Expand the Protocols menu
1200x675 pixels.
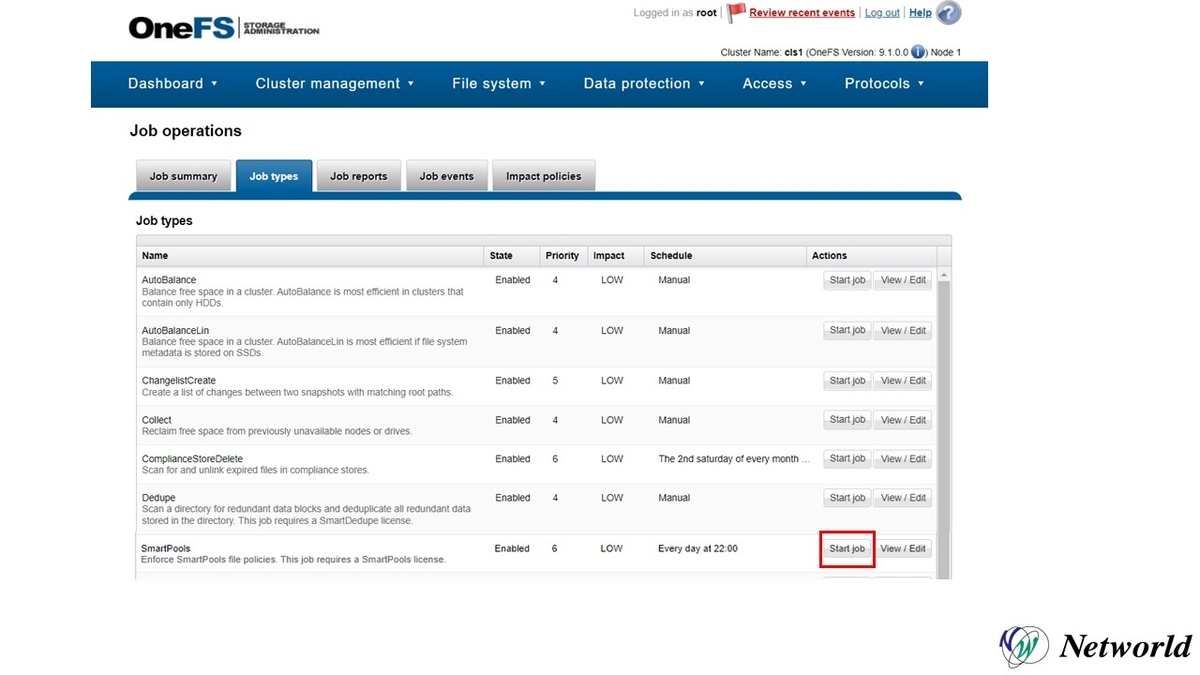pyautogui.click(x=885, y=84)
